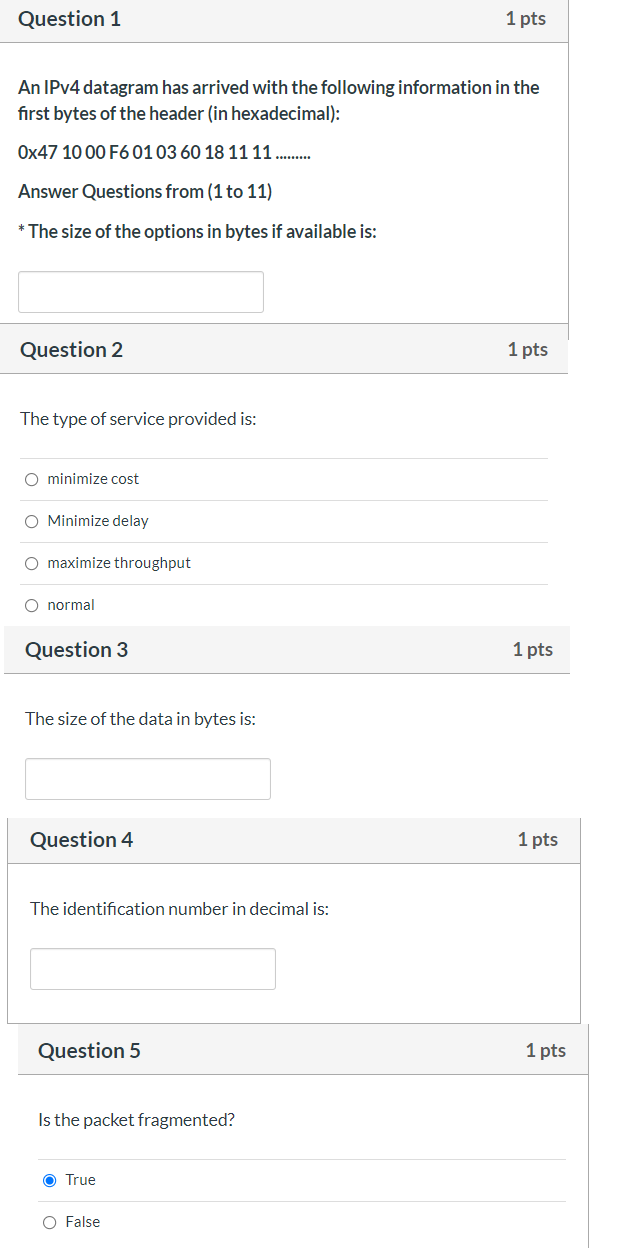
Task: Choose "maximize throughput" for type of service
Action: coord(31,563)
